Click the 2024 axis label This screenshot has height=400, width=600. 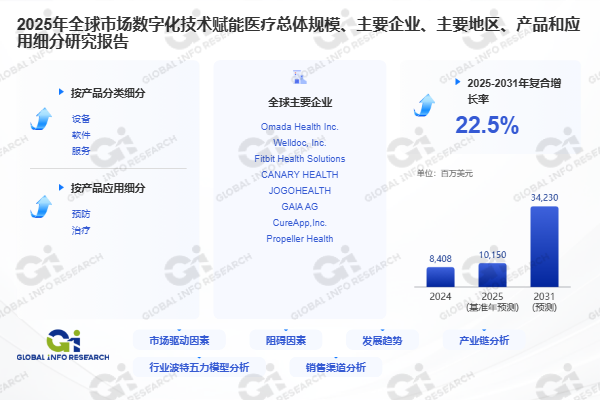pos(440,297)
